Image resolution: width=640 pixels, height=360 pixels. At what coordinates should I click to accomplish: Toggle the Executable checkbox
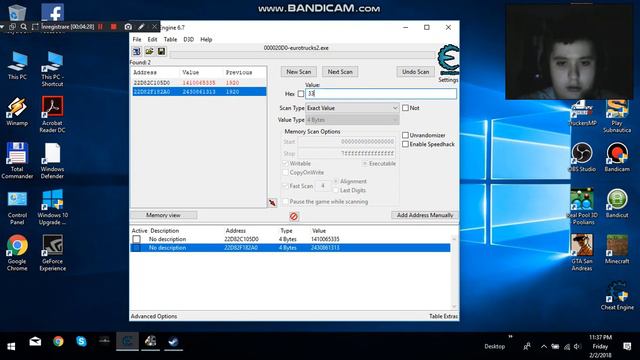coord(365,164)
